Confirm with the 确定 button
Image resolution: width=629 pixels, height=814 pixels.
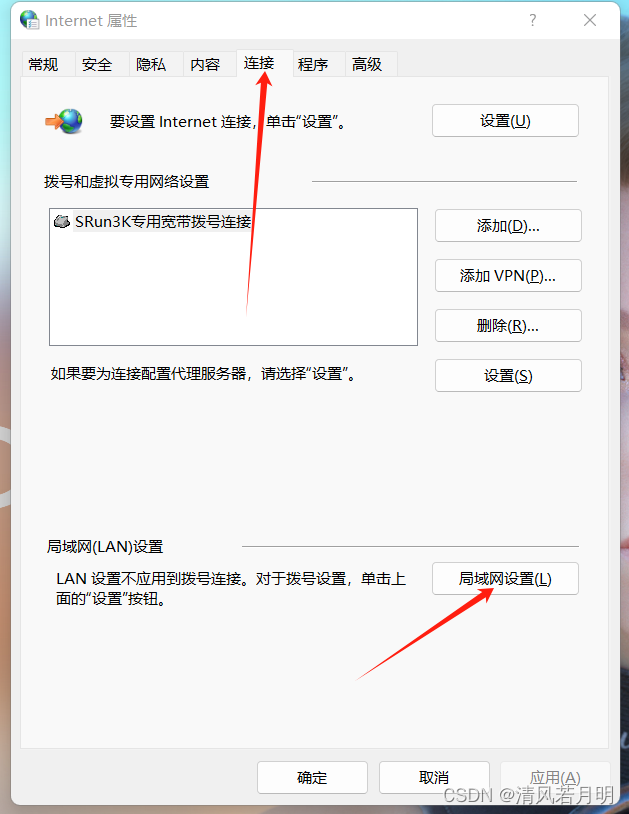[x=312, y=777]
